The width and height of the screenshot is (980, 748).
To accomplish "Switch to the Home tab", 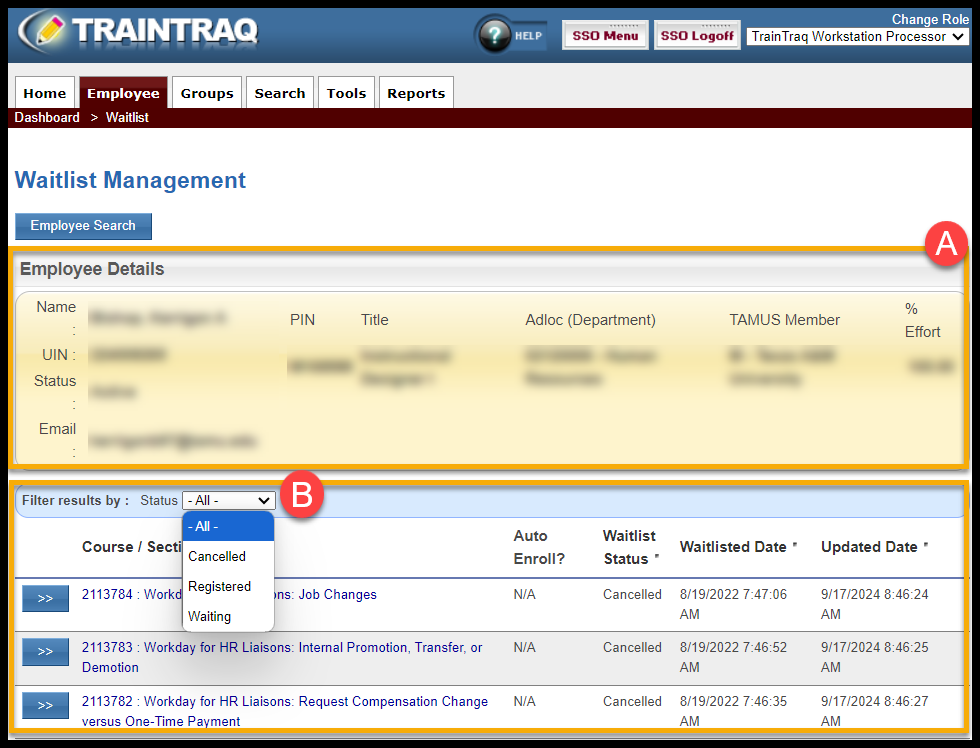I will click(45, 93).
